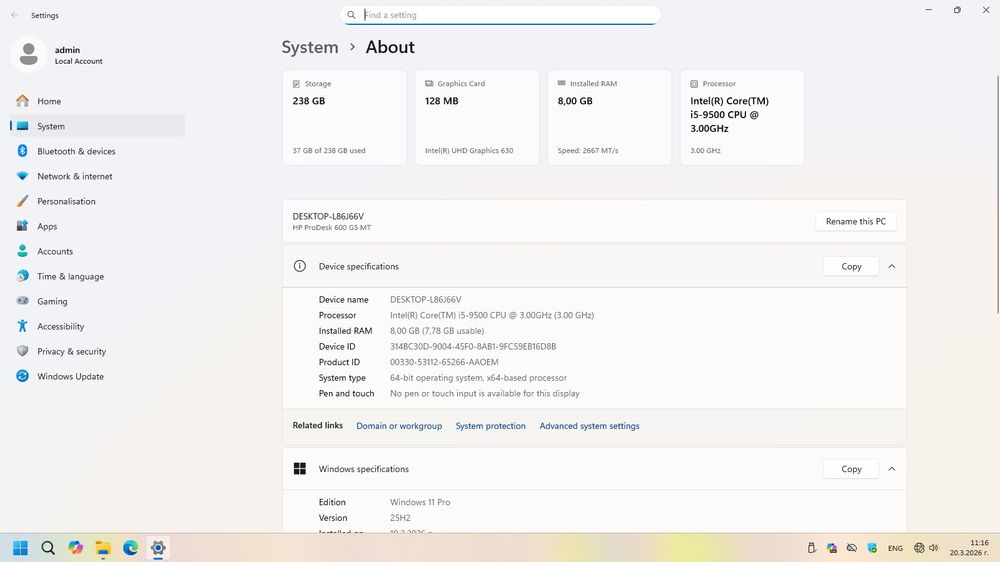This screenshot has width=1000, height=562.
Task: Copy the Device specifications
Action: point(851,266)
